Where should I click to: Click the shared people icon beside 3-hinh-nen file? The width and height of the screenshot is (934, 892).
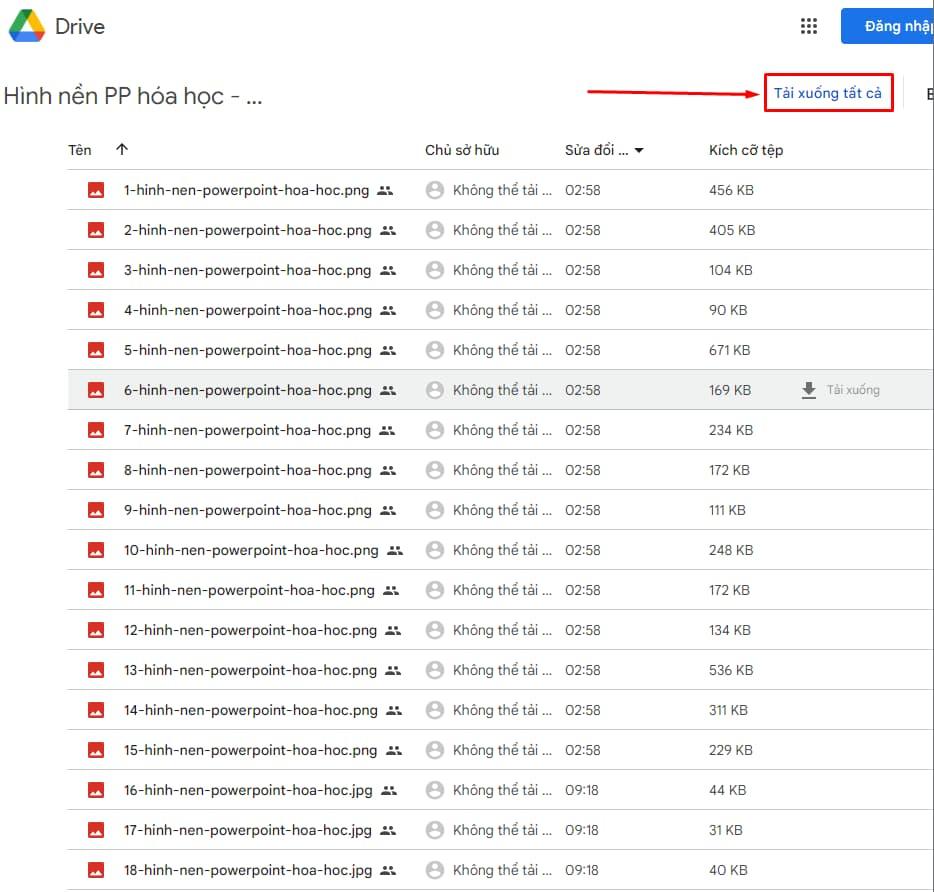pos(388,270)
